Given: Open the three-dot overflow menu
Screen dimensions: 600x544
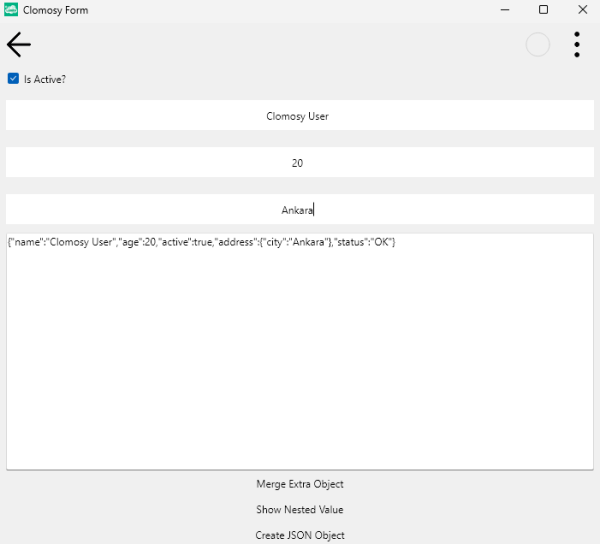Looking at the screenshot, I should (x=577, y=44).
